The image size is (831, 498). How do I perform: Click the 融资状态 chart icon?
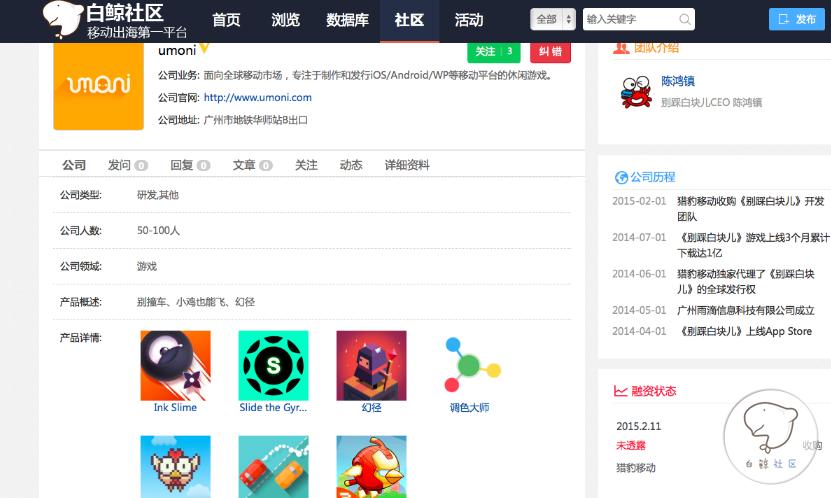point(620,391)
